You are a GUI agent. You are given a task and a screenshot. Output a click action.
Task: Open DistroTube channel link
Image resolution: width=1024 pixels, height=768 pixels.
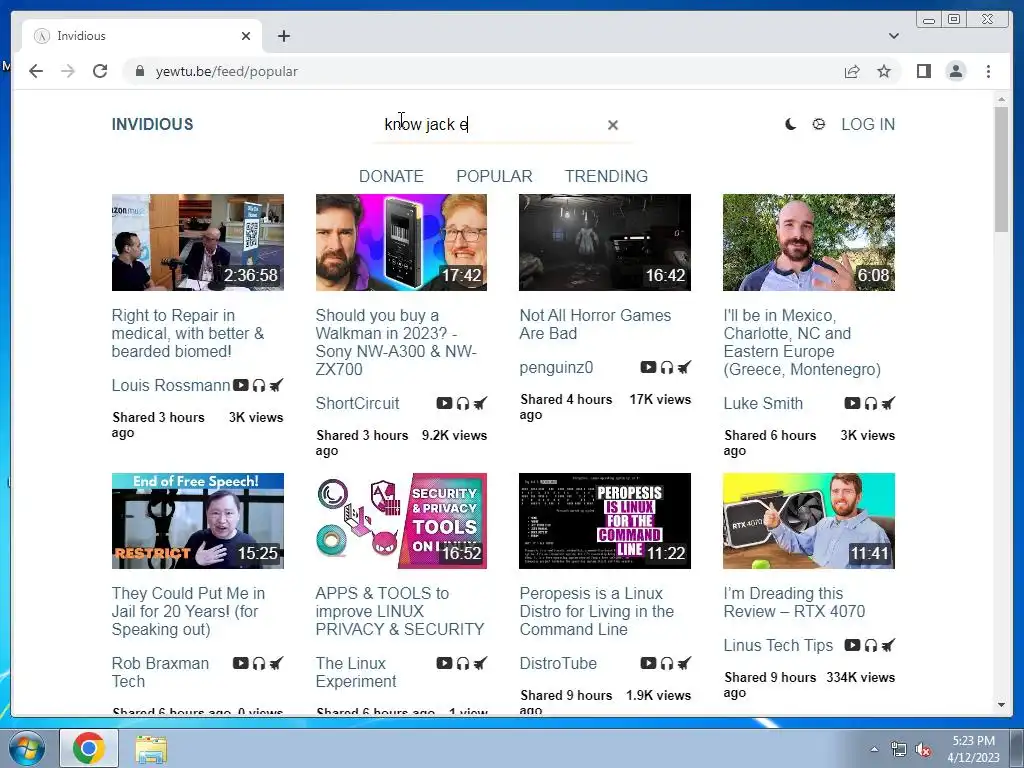[558, 664]
